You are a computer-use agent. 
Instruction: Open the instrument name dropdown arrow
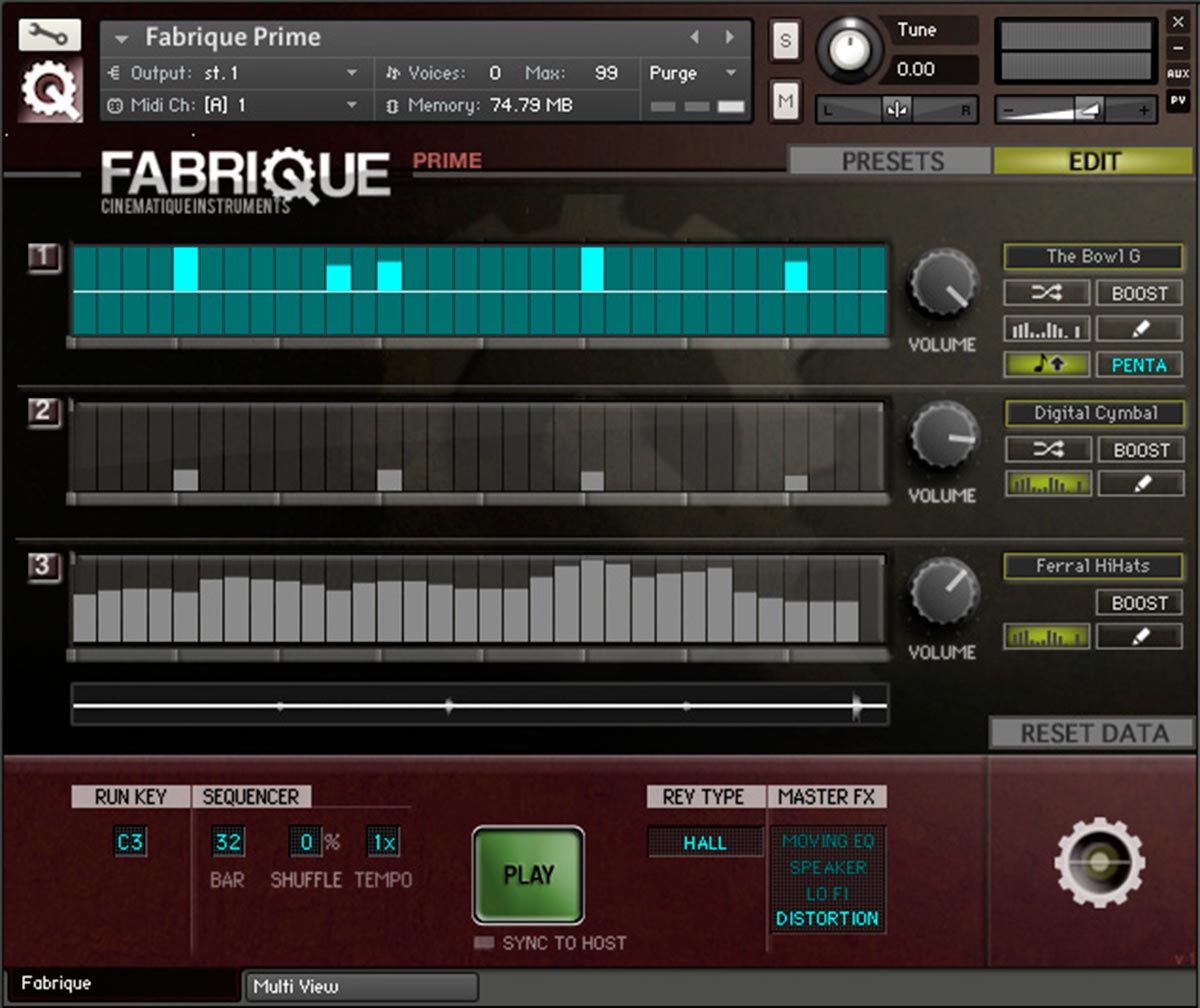122,39
